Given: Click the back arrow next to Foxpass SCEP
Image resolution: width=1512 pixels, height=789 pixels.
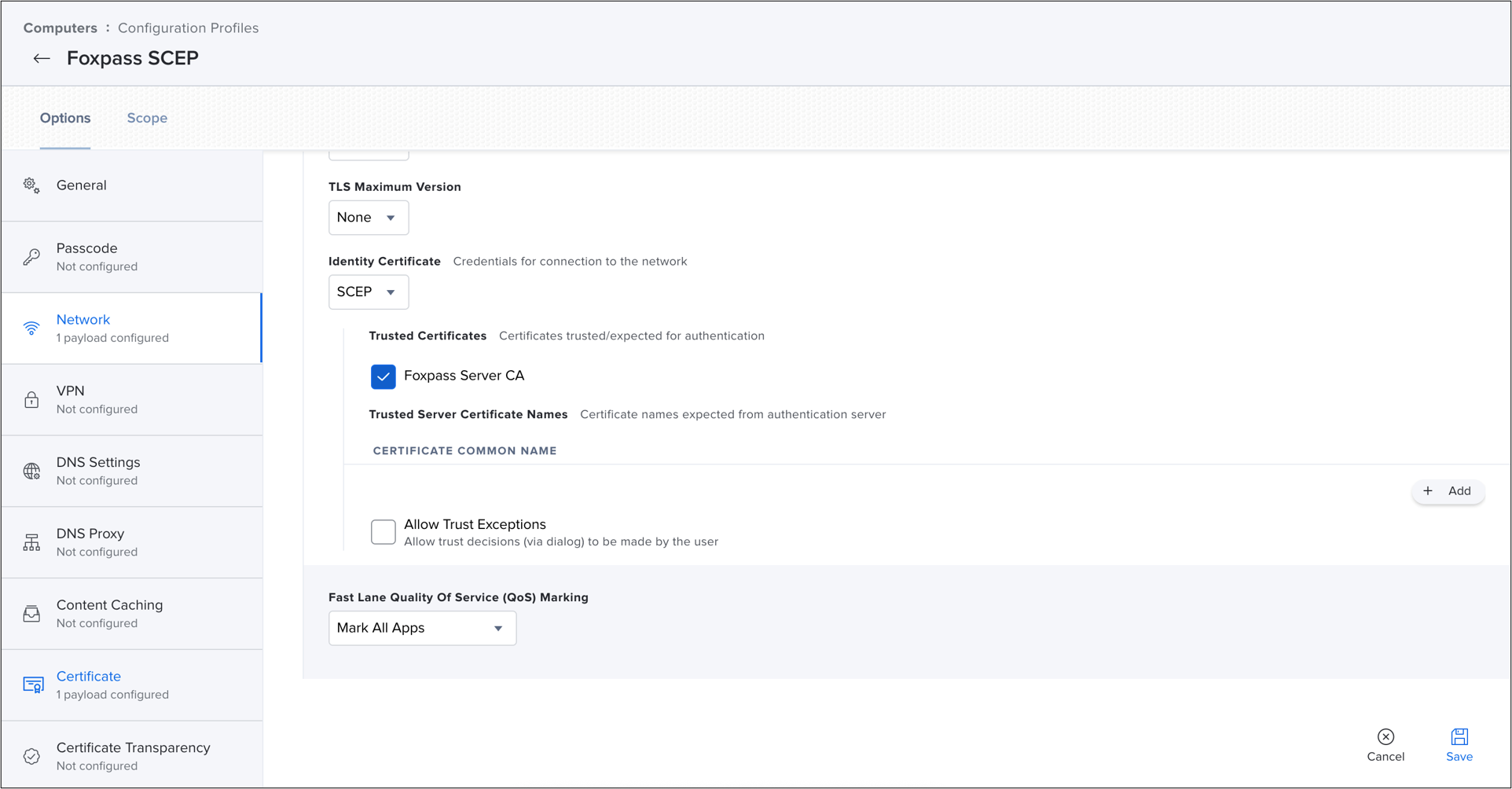Looking at the screenshot, I should [42, 59].
